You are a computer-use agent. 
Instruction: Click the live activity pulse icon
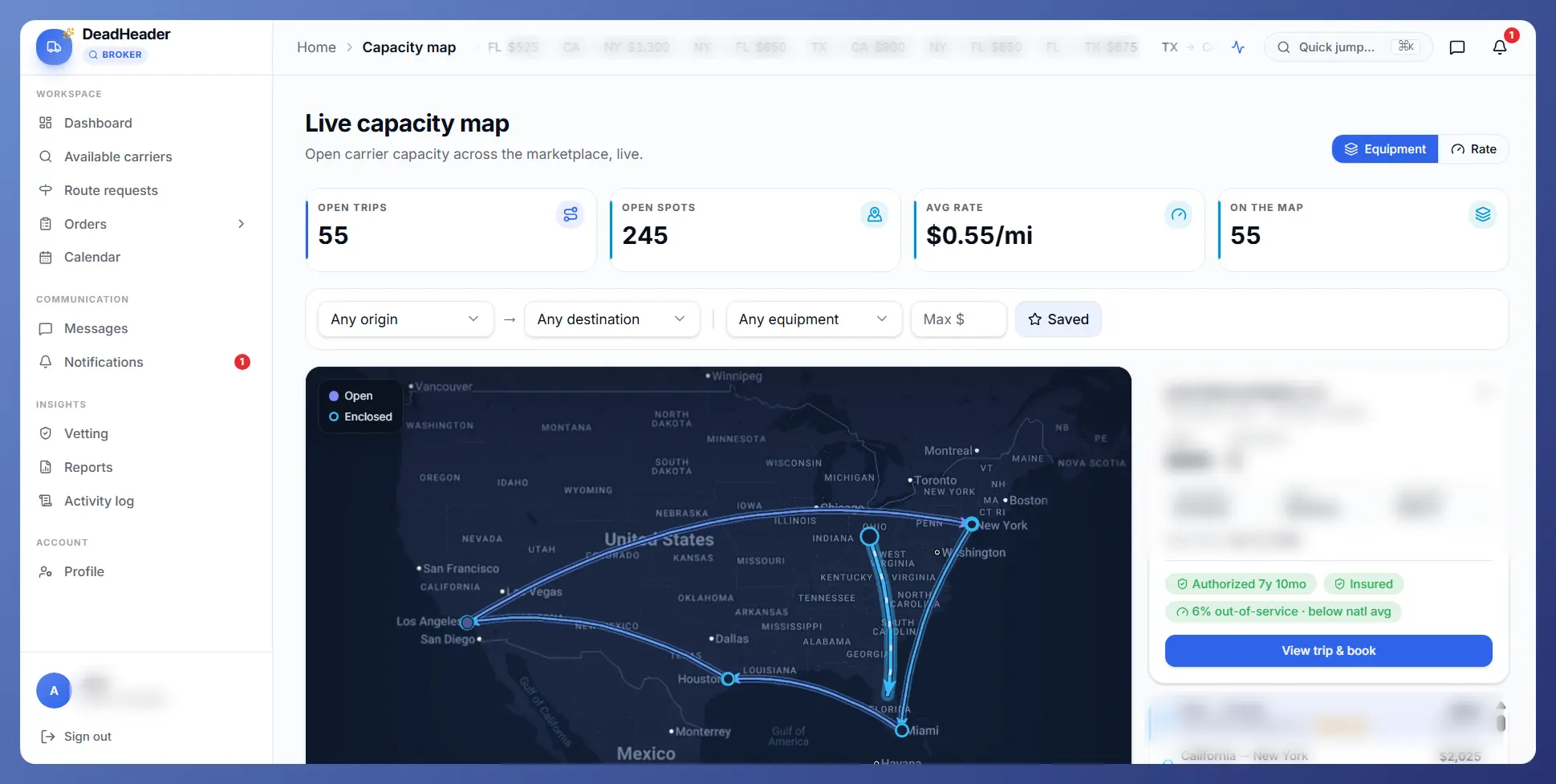point(1238,47)
